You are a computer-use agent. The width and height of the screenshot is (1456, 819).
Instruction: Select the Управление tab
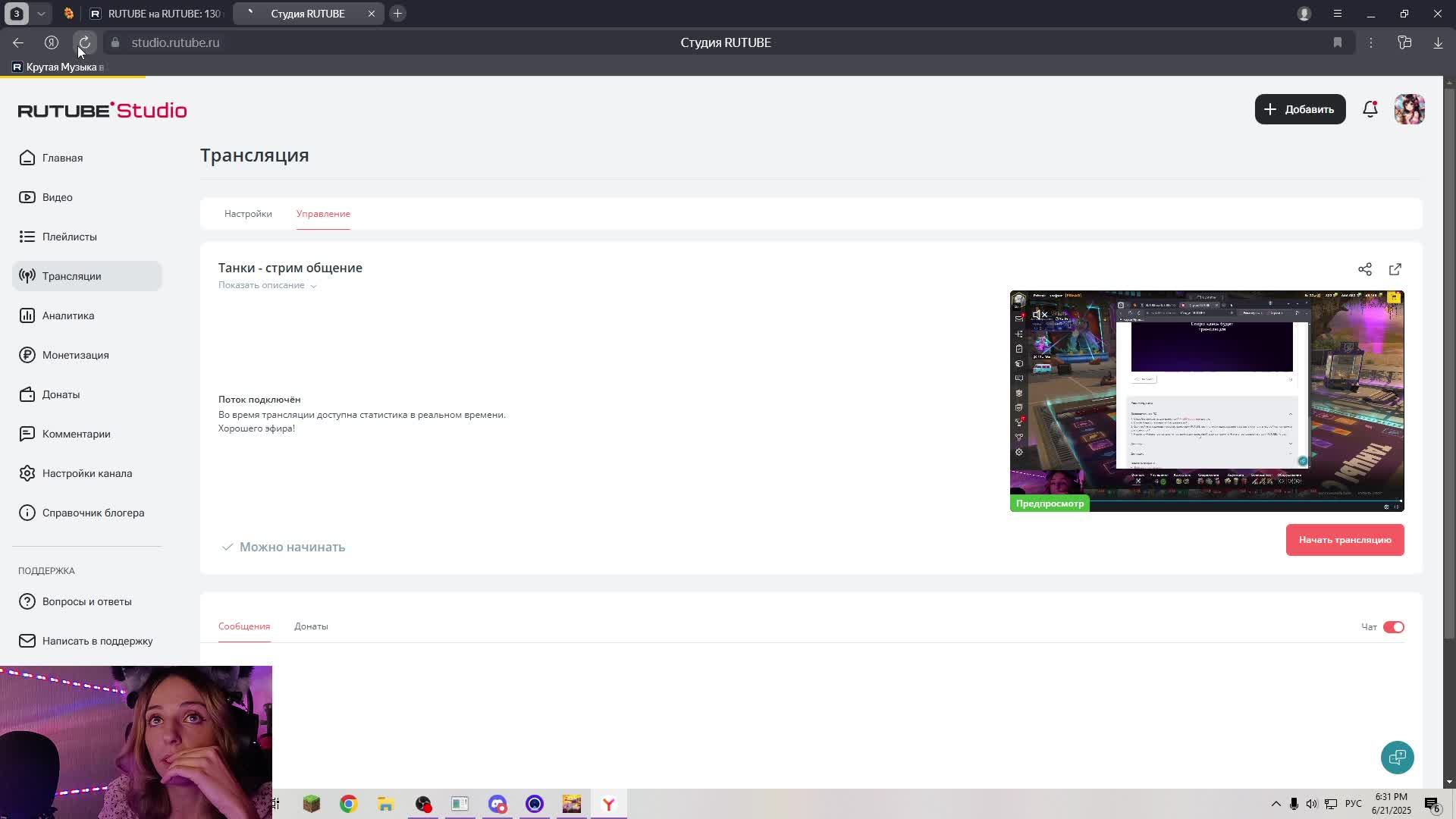pos(323,214)
